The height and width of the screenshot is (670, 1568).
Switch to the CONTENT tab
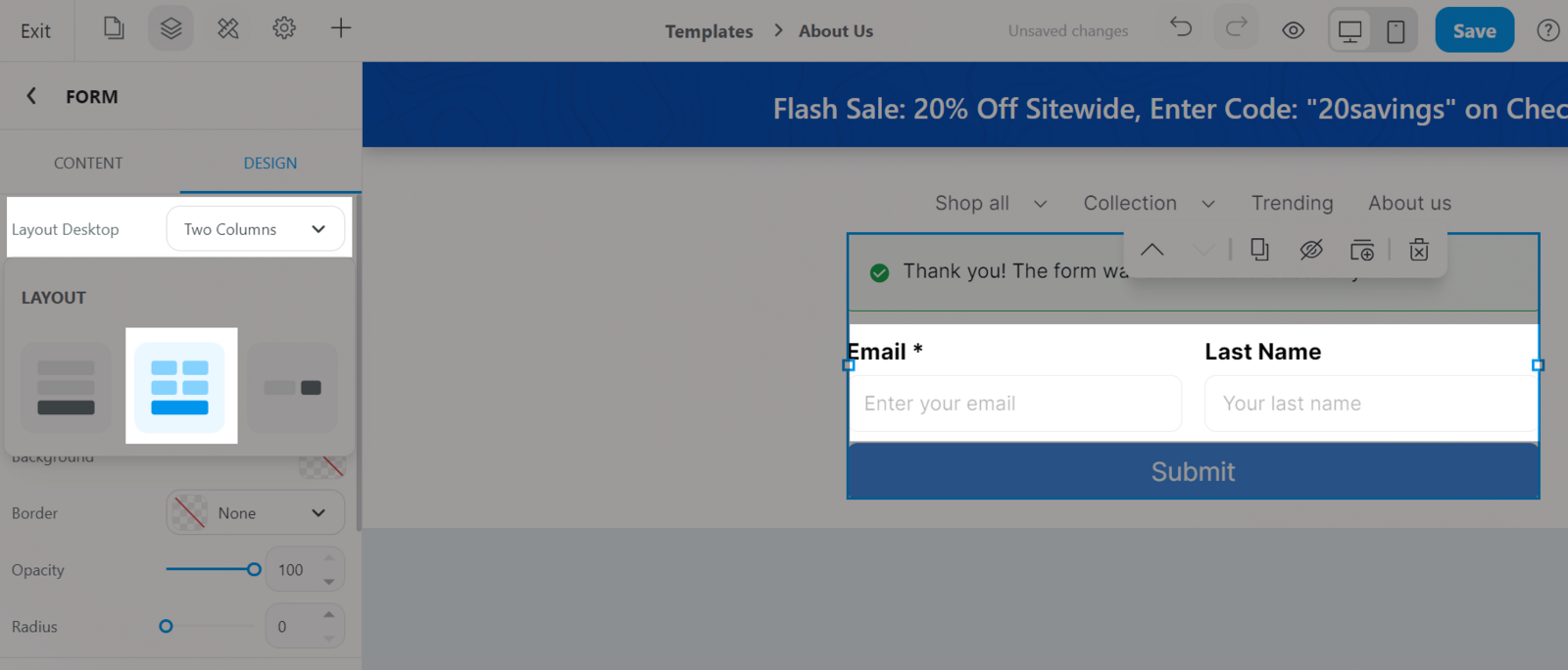pyautogui.click(x=88, y=163)
